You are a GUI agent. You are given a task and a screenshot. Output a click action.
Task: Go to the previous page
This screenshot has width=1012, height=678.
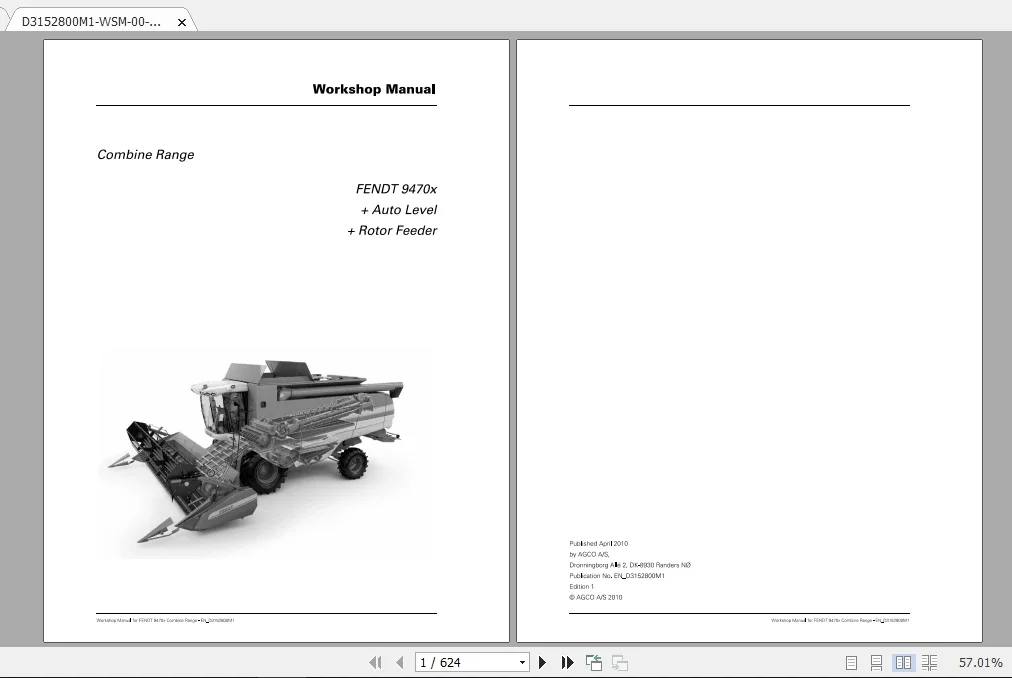pyautogui.click(x=400, y=663)
